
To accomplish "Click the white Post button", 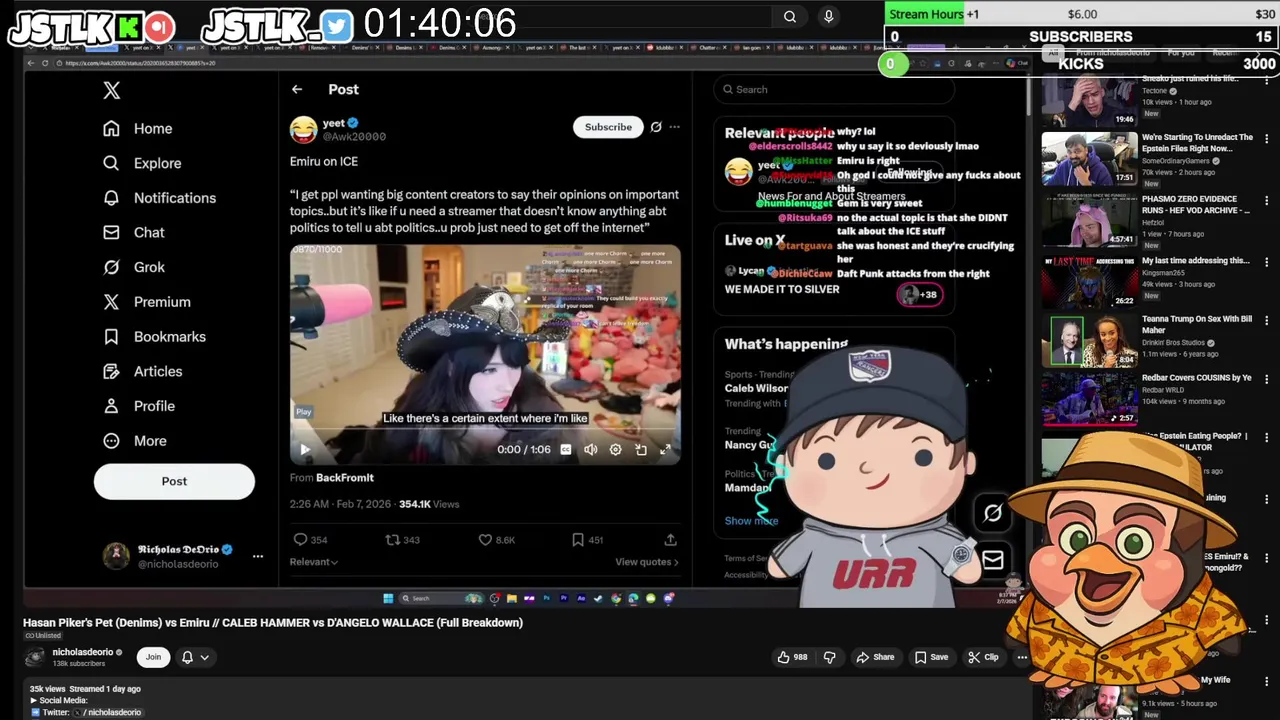I will (x=174, y=481).
